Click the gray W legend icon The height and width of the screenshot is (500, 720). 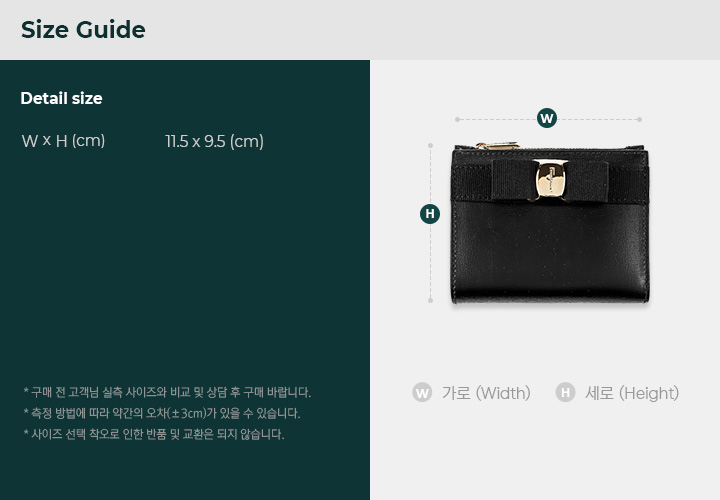click(422, 393)
